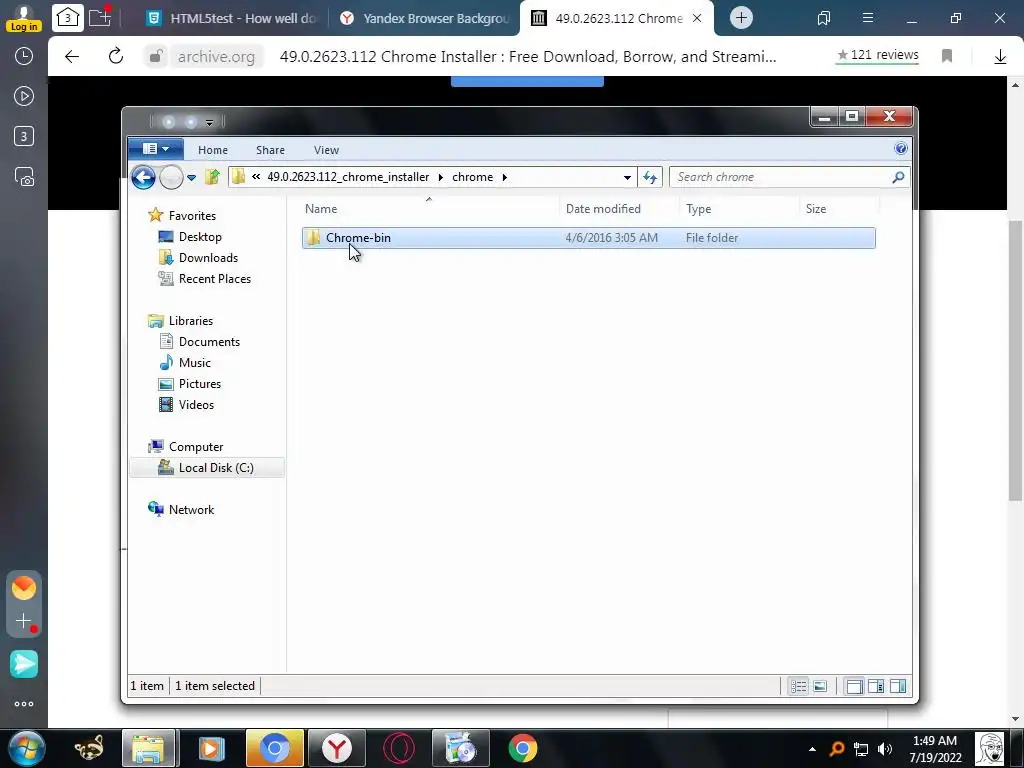Select Network in the navigation pane

191,509
